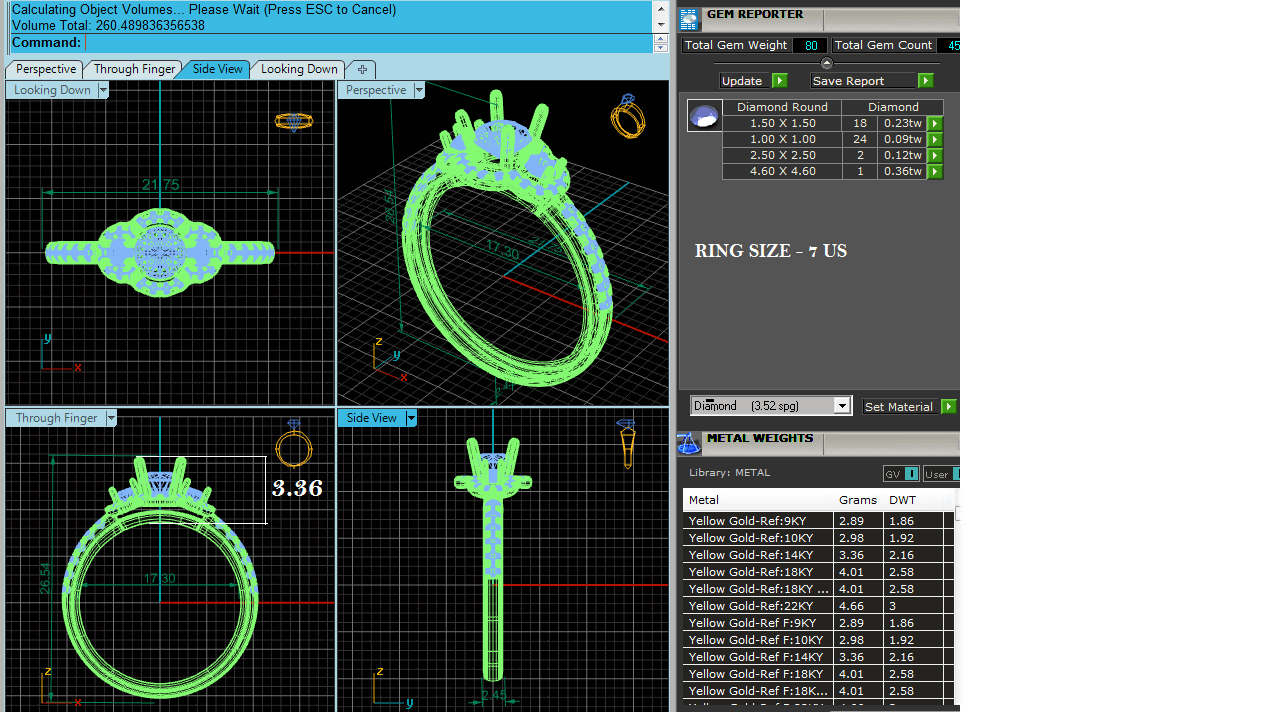Open the Diamond material dropdown

842,406
